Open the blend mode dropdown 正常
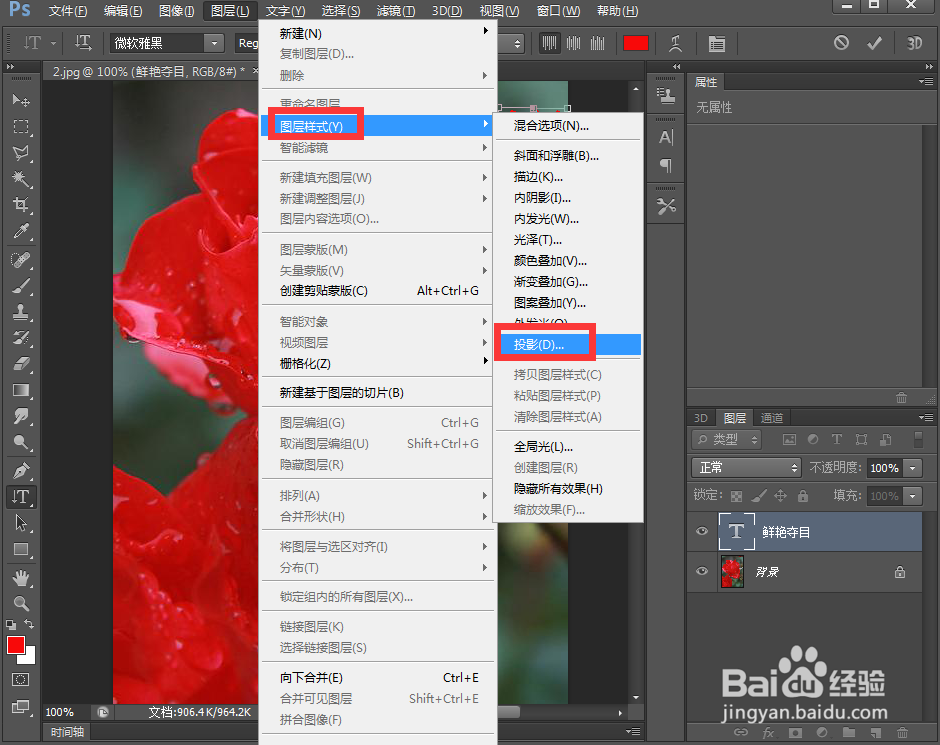Image resolution: width=940 pixels, height=745 pixels. coord(746,467)
